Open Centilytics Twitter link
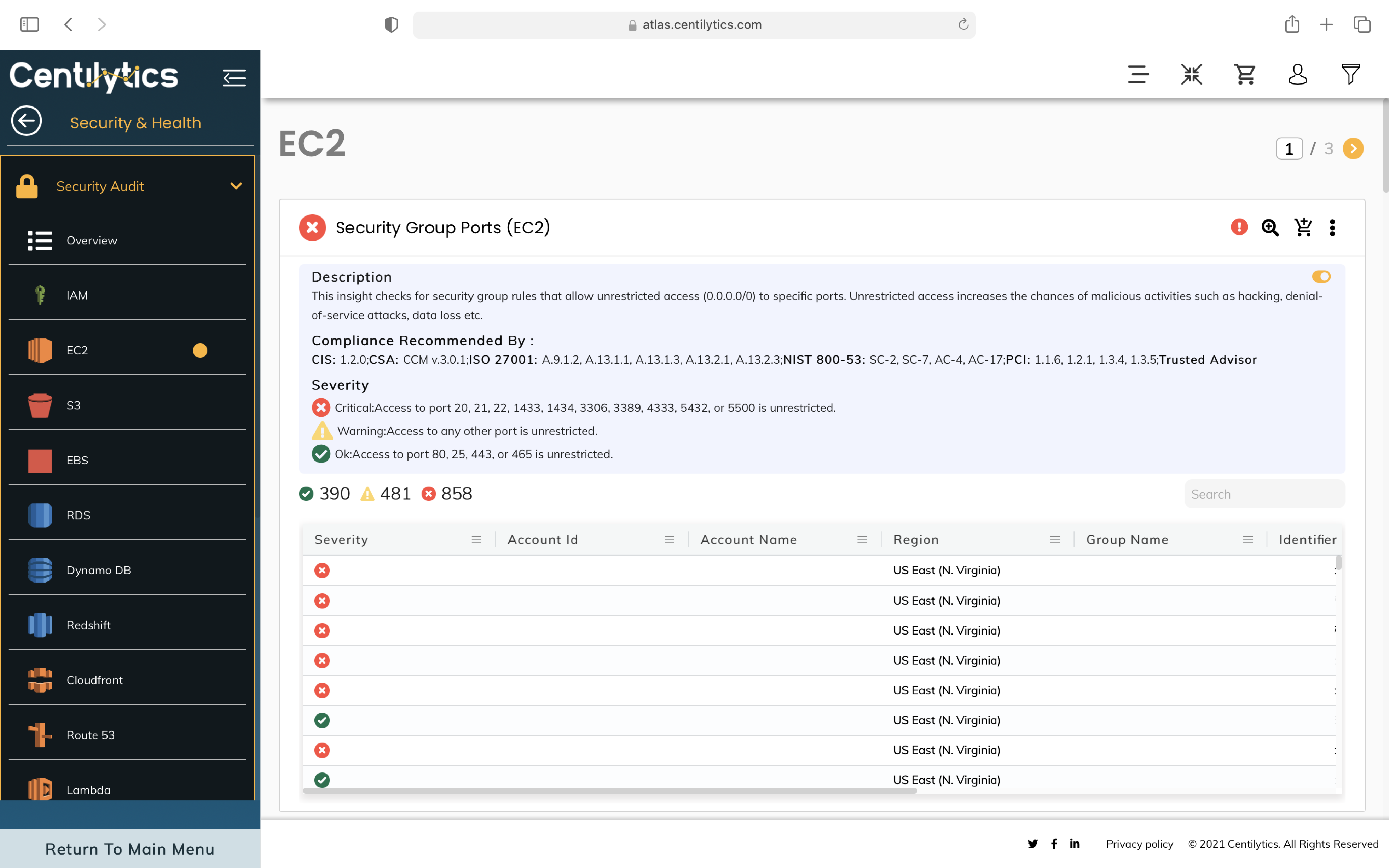1389x868 pixels. coord(1032,844)
